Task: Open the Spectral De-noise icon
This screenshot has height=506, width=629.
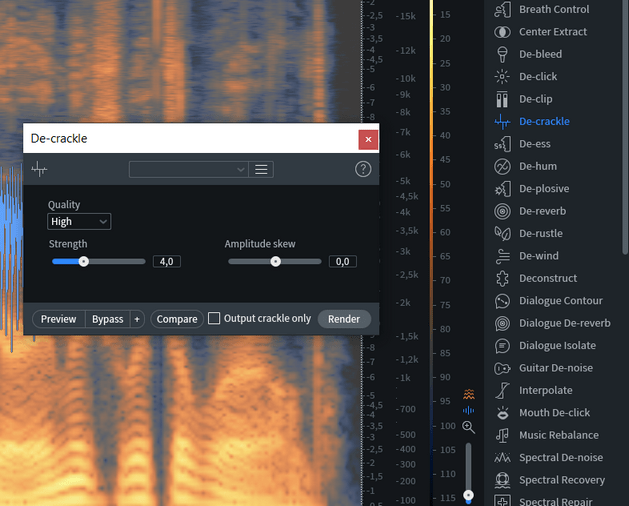Action: pos(502,458)
